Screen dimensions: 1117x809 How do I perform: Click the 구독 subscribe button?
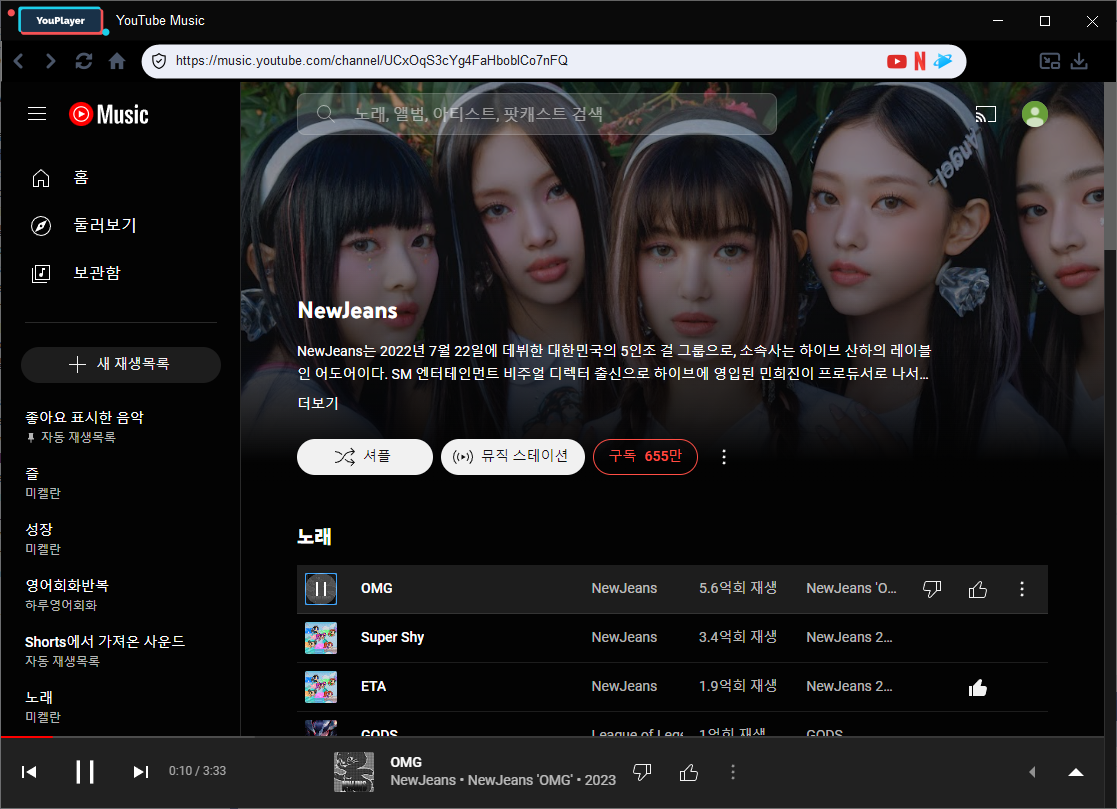click(645, 457)
